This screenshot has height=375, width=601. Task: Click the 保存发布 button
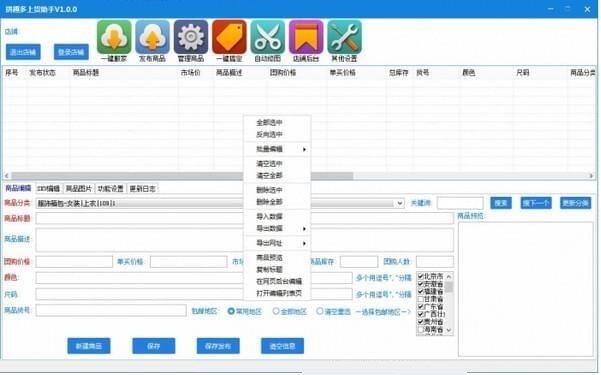218,346
